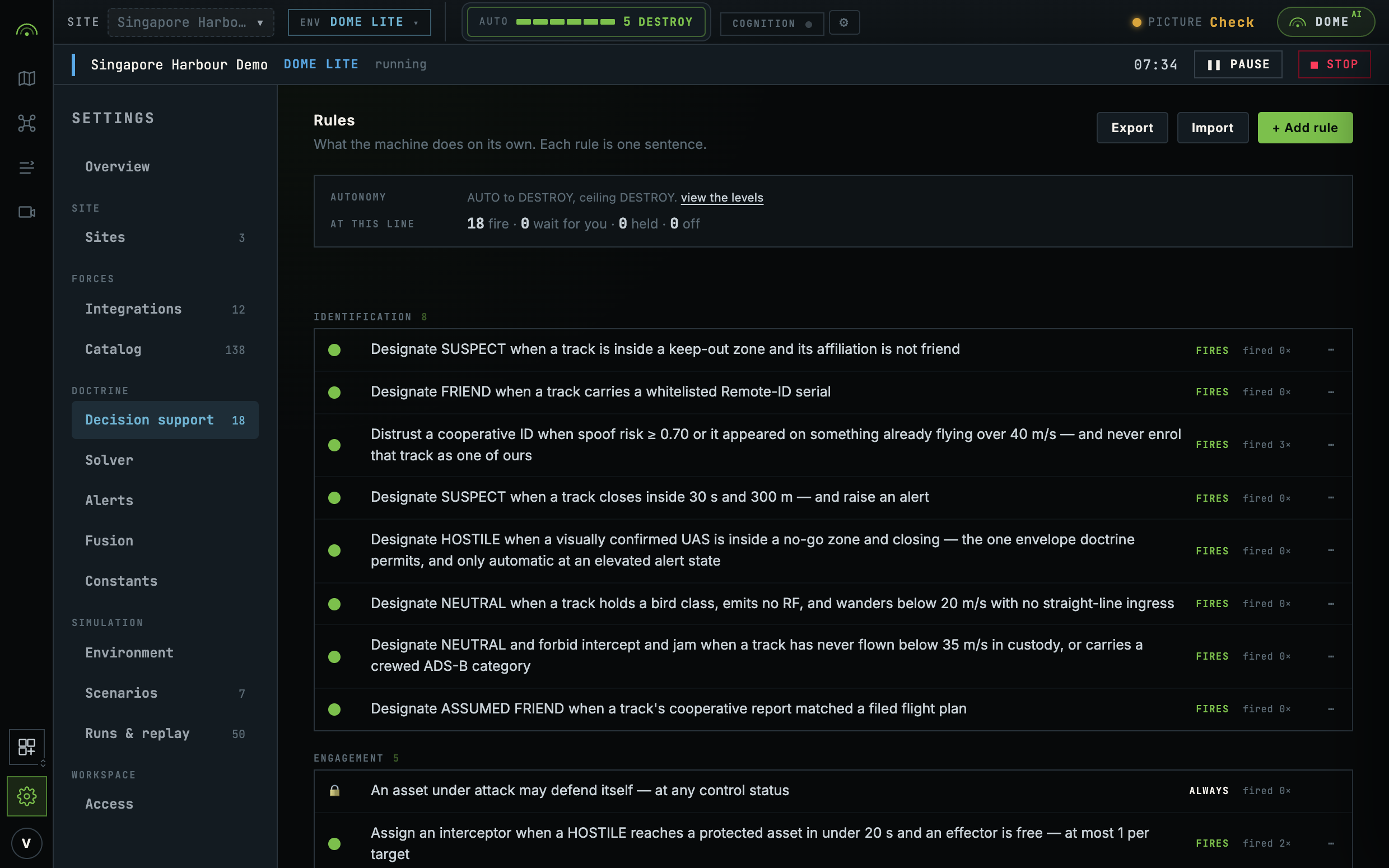The height and width of the screenshot is (868, 1389).
Task: Click the Export rules button
Action: click(x=1132, y=128)
